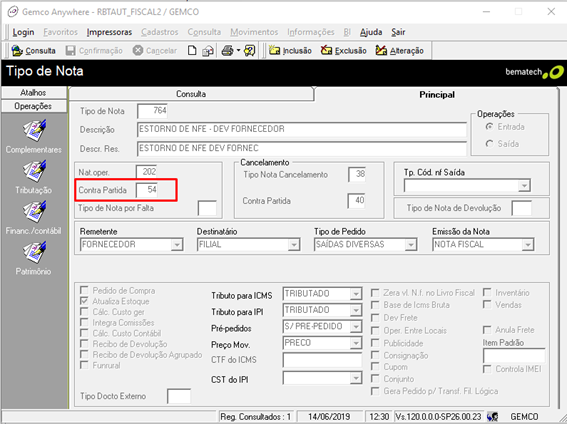The width and height of the screenshot is (567, 424).
Task: Select the Saída radio button
Action: [489, 144]
